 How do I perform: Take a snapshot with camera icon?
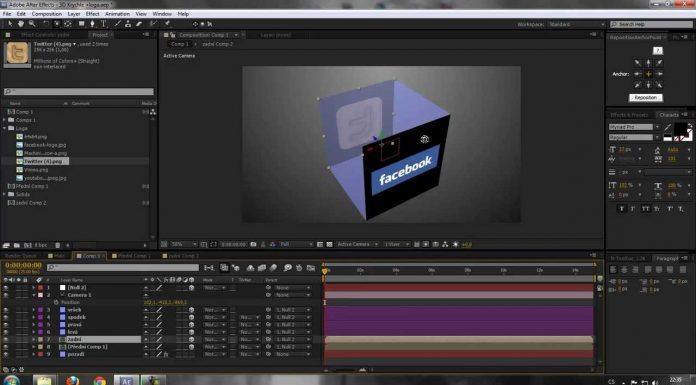[x=253, y=244]
